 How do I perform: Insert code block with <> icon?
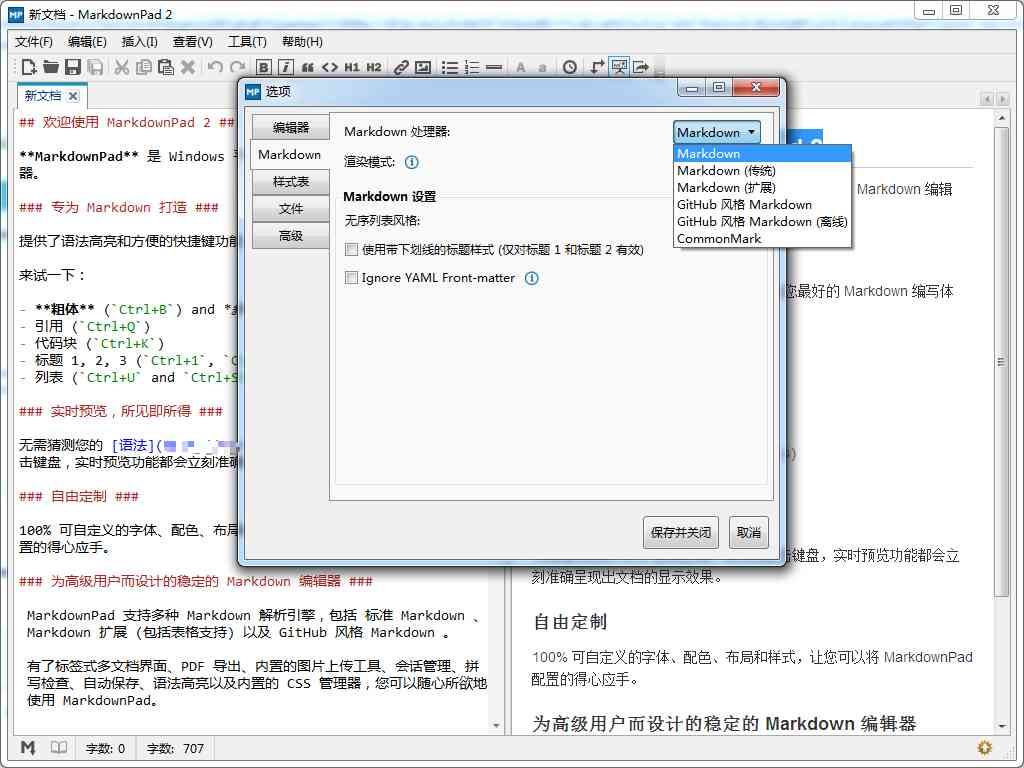pyautogui.click(x=330, y=67)
